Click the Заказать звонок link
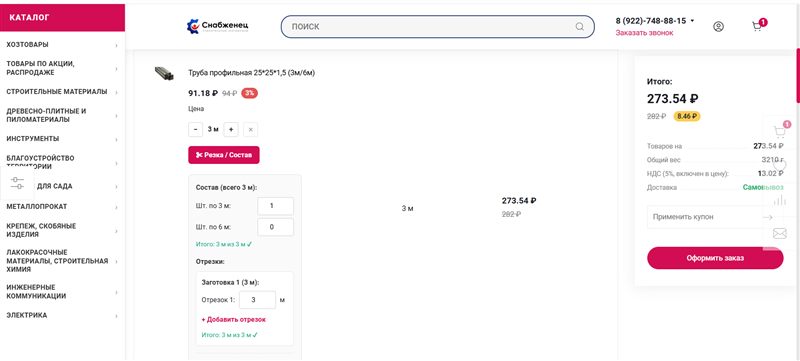Viewport: 800px width, 361px height. click(x=644, y=33)
